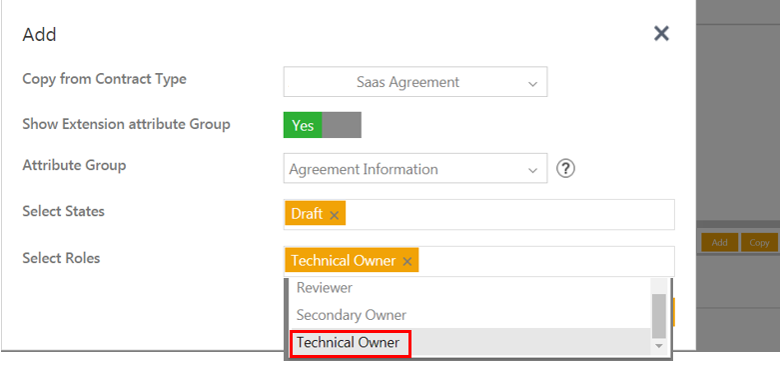Screen dimensions: 780x372
Task: Remove the Technical Owner role tag
Action: 407,262
